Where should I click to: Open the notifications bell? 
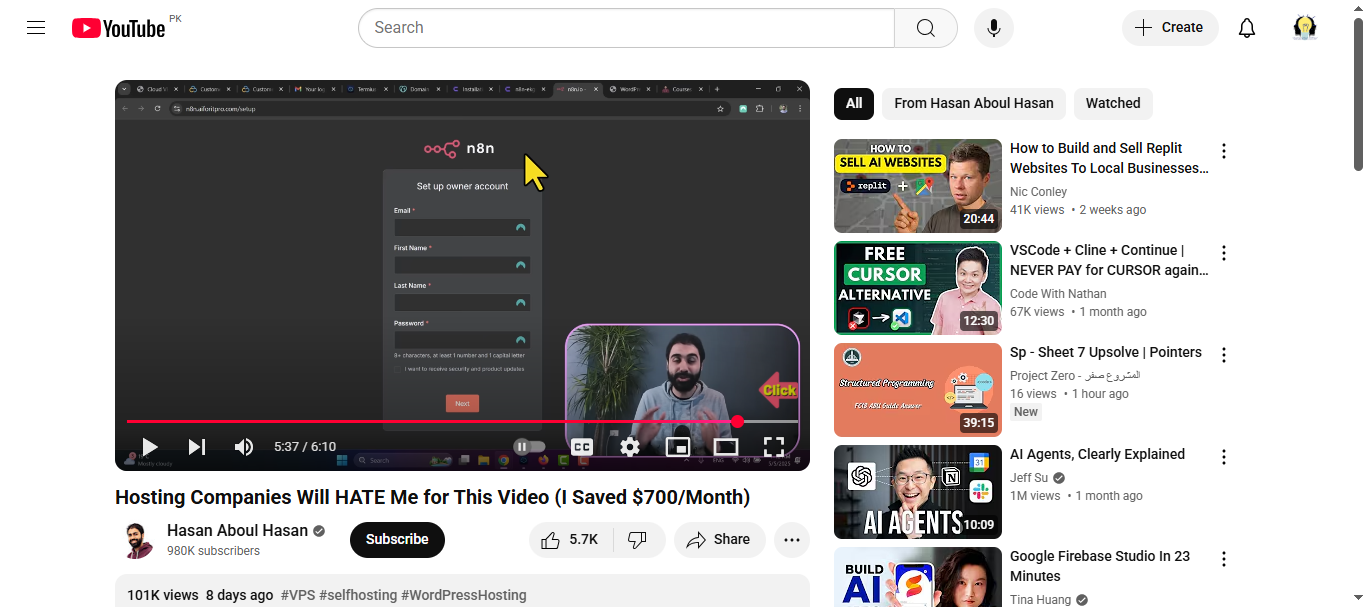[x=1247, y=28]
